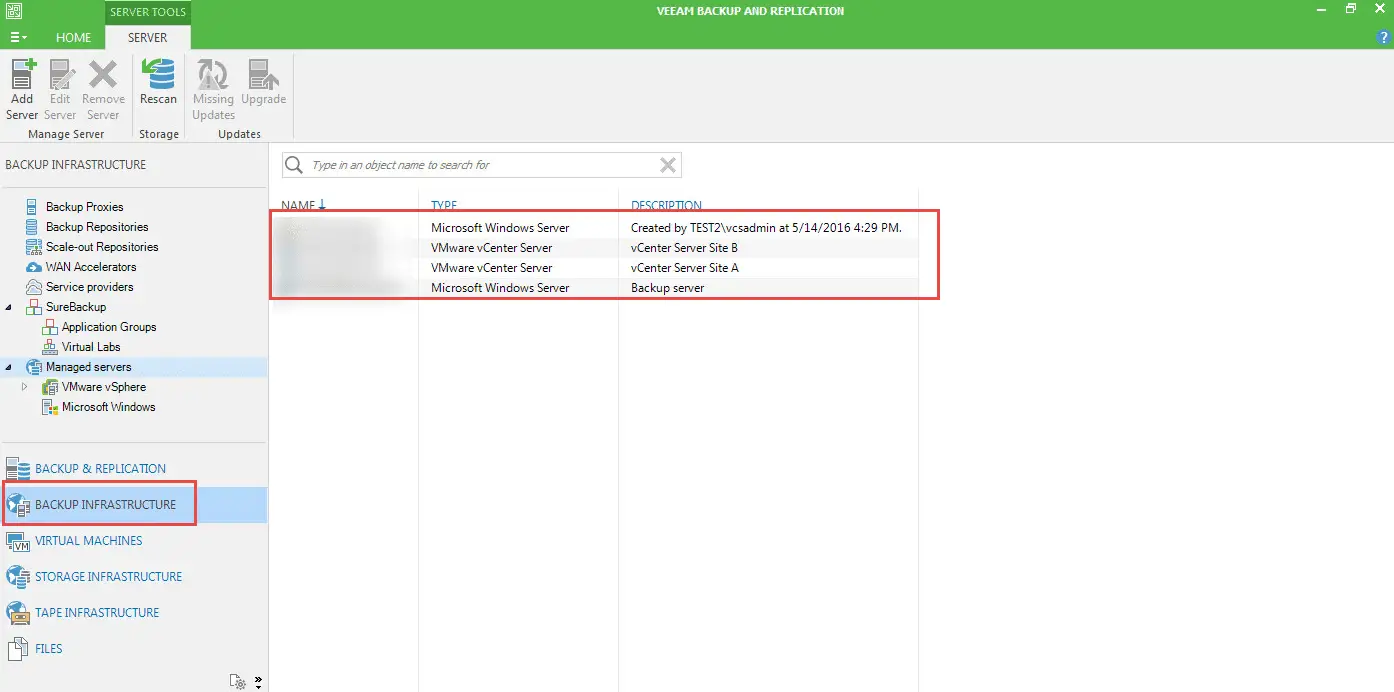Sort the list by the Type column

tap(443, 205)
